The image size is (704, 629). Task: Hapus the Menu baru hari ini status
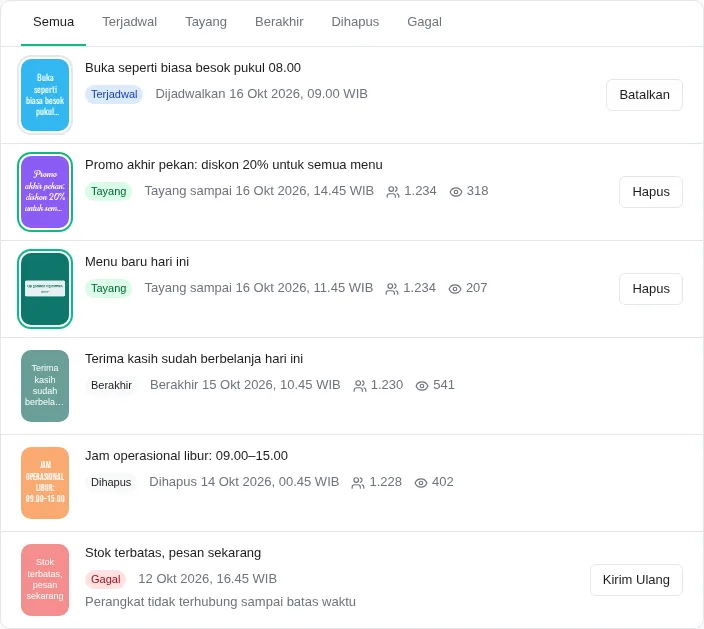(x=651, y=289)
